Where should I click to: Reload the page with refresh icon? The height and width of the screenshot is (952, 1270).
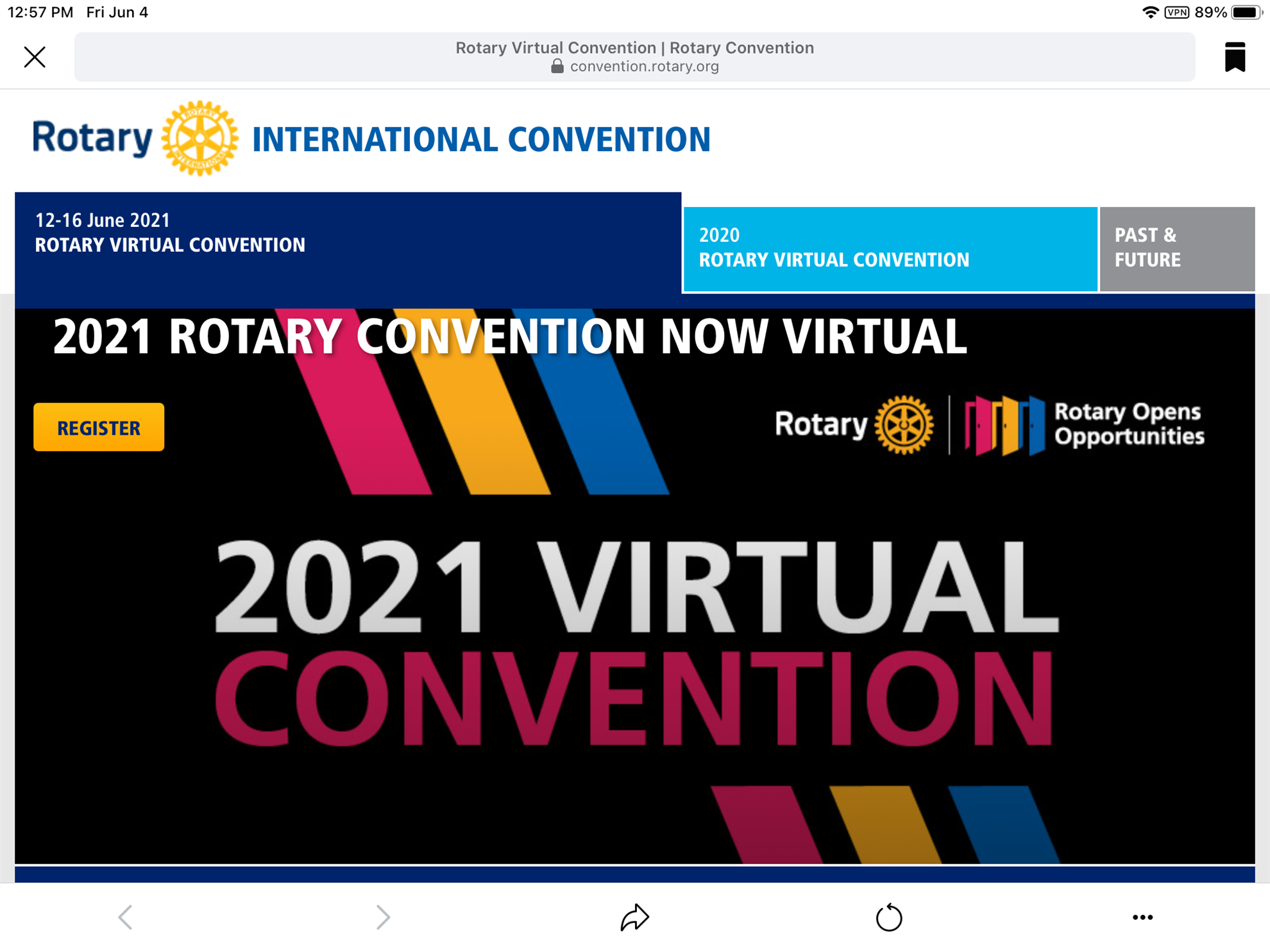point(888,917)
